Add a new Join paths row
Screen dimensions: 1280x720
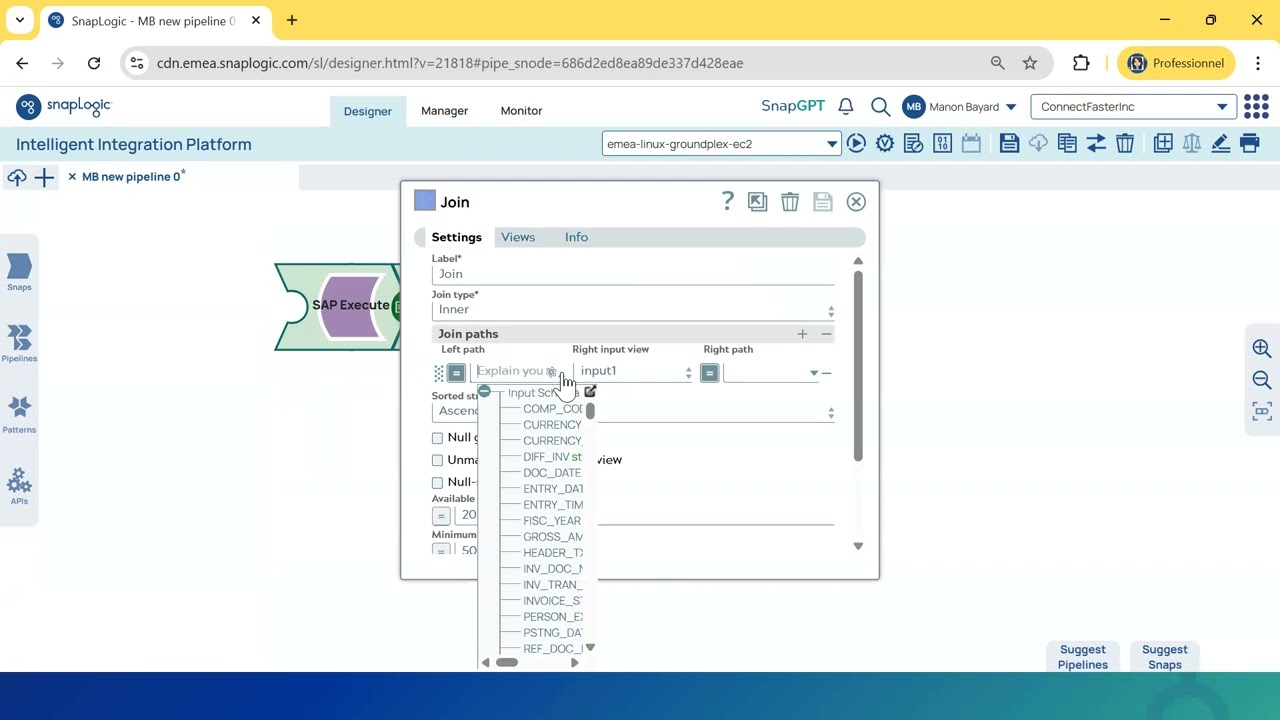click(802, 334)
